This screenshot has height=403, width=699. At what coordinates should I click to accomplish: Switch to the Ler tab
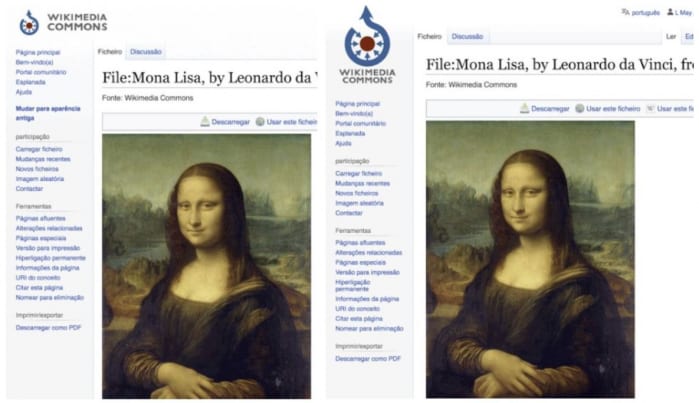[671, 37]
